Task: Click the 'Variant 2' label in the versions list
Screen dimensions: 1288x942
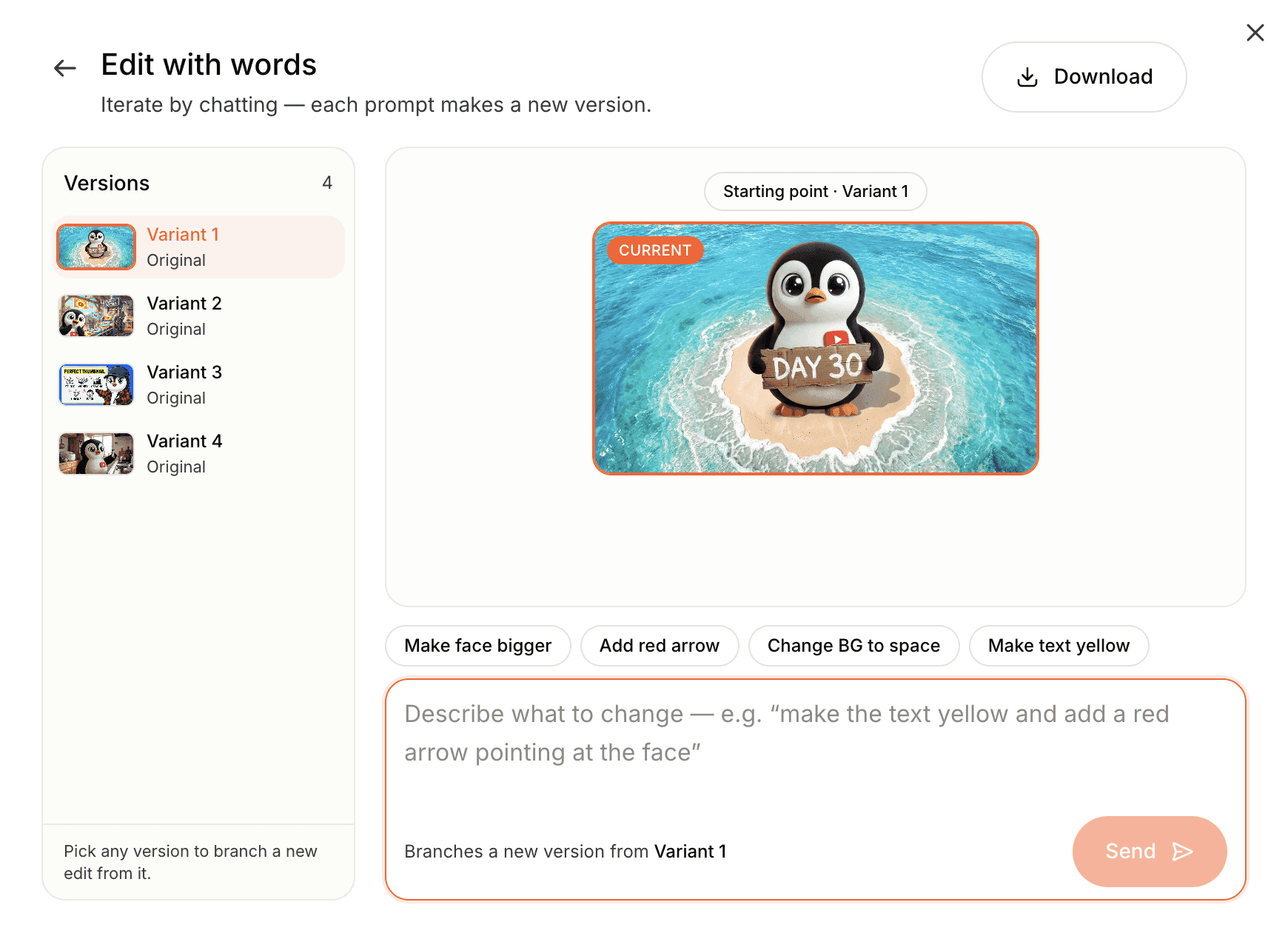Action: click(x=184, y=304)
